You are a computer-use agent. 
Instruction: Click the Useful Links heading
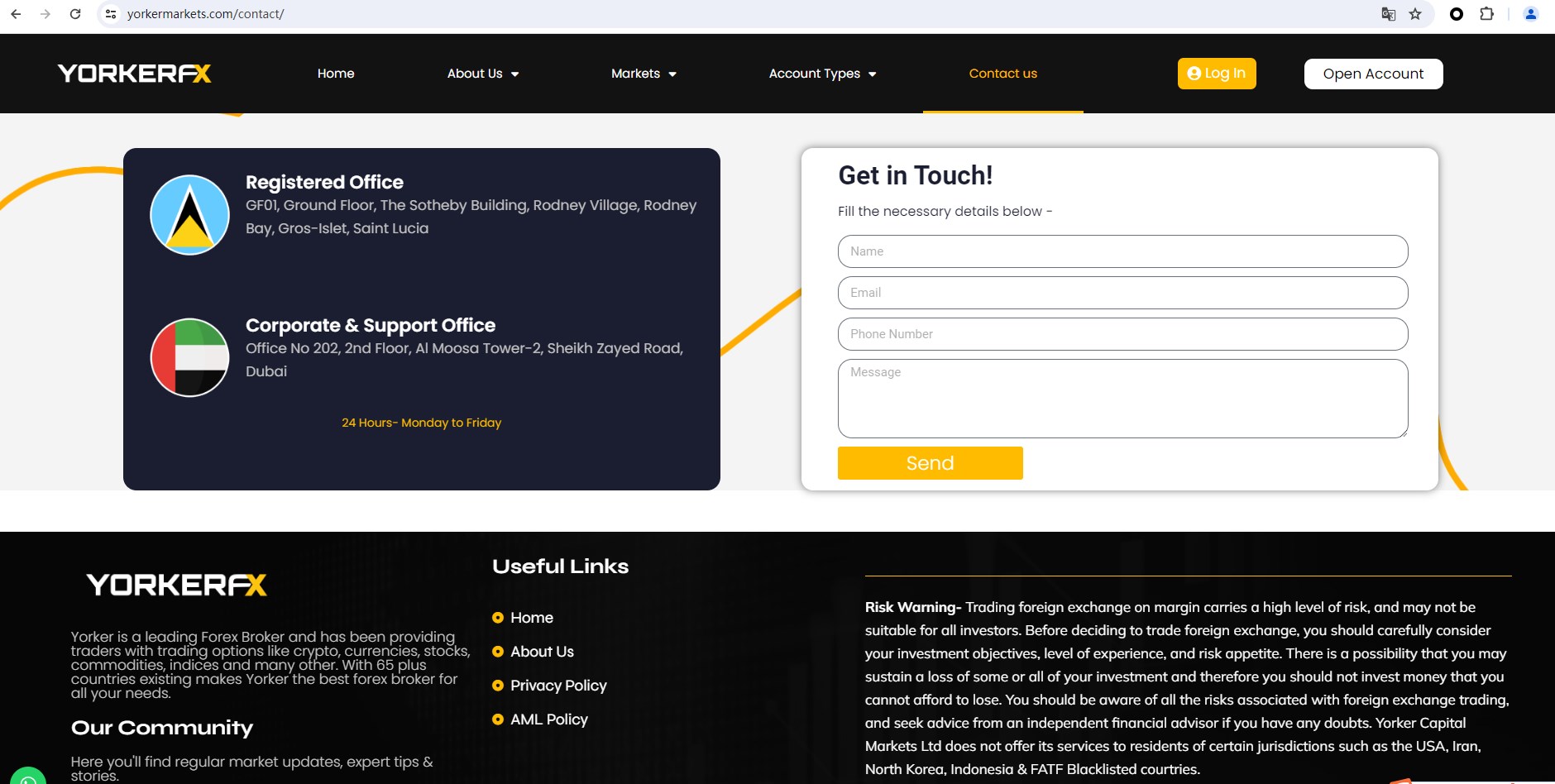click(x=561, y=566)
